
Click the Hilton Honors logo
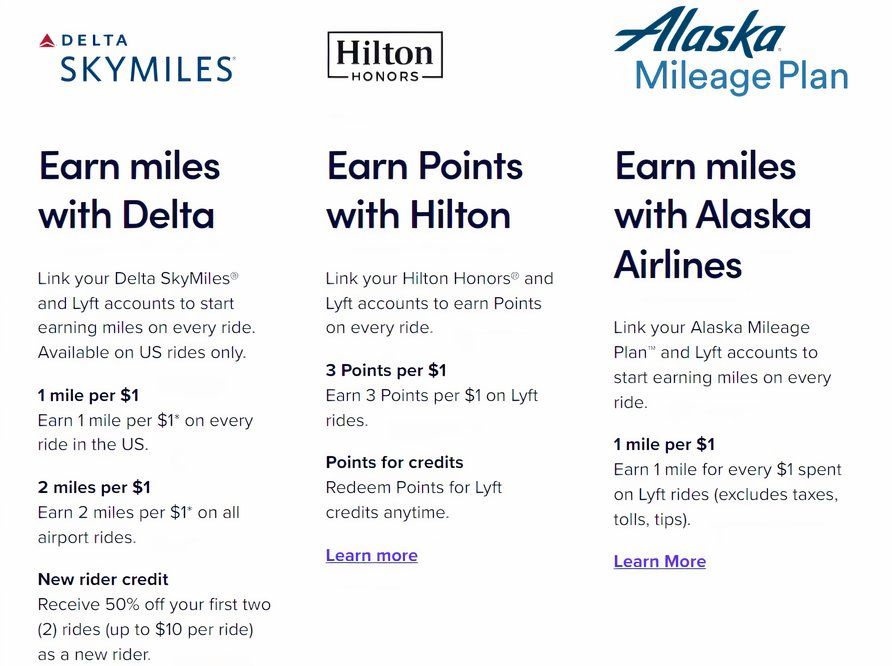(x=385, y=56)
